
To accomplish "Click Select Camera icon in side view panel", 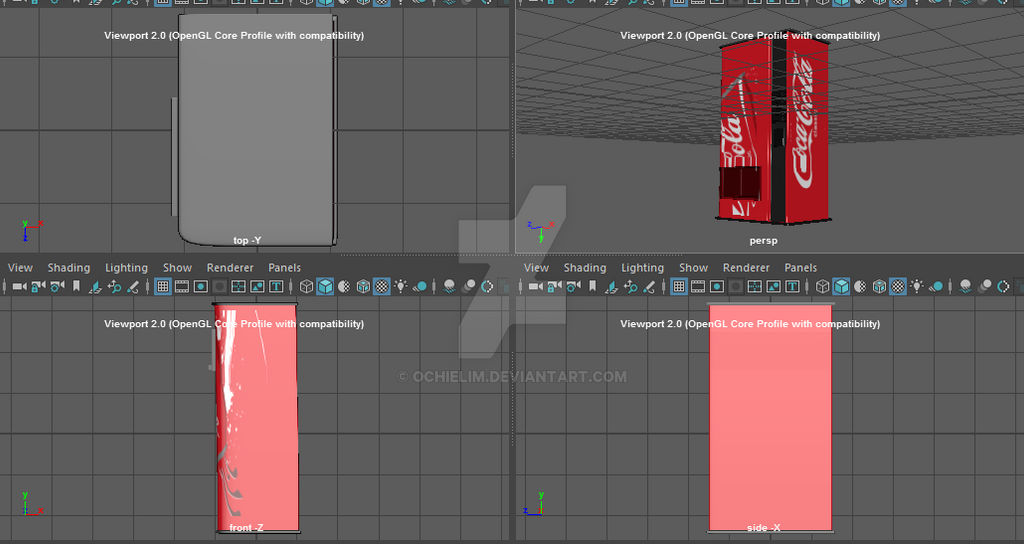I will [536, 286].
